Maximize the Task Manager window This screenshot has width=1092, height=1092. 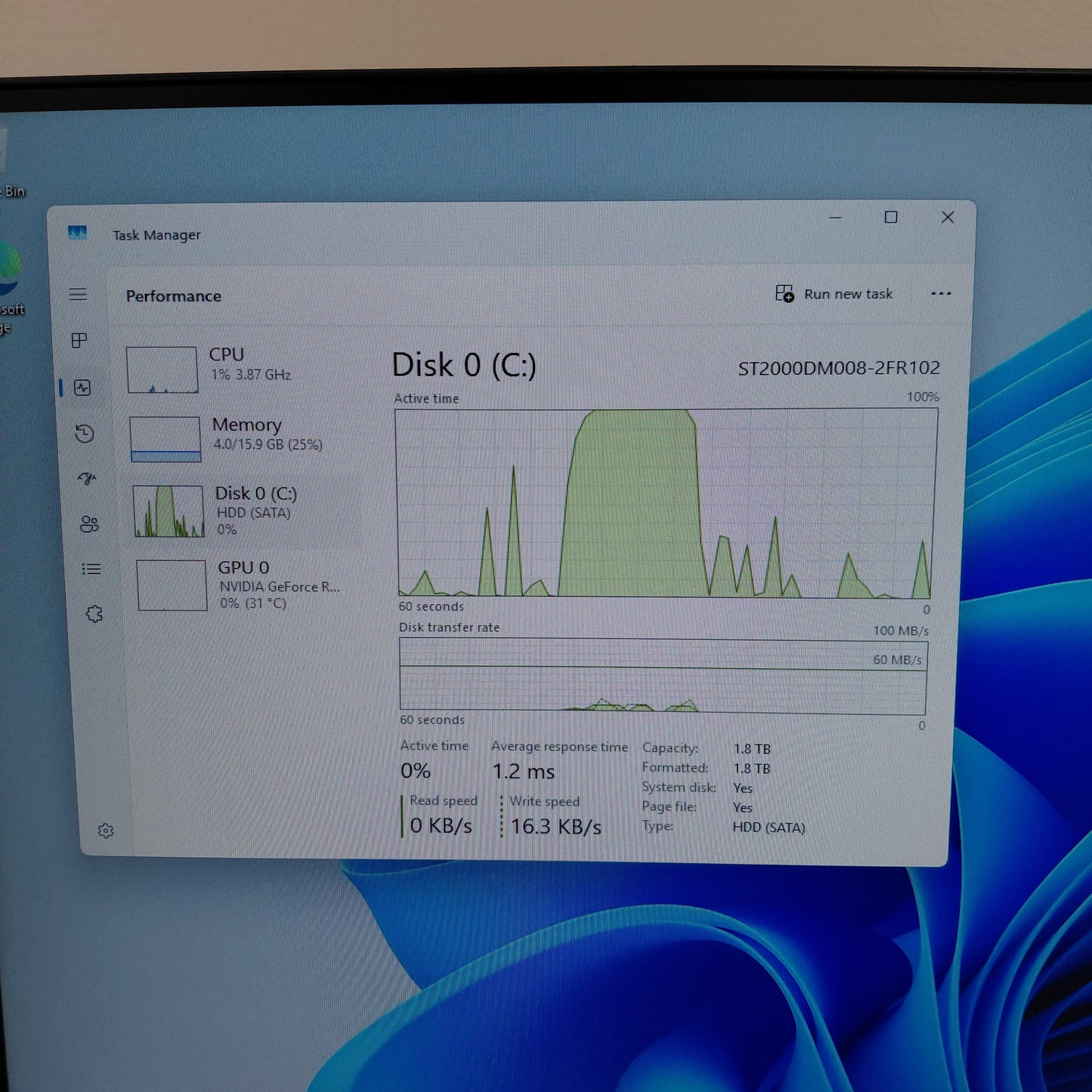[x=891, y=218]
